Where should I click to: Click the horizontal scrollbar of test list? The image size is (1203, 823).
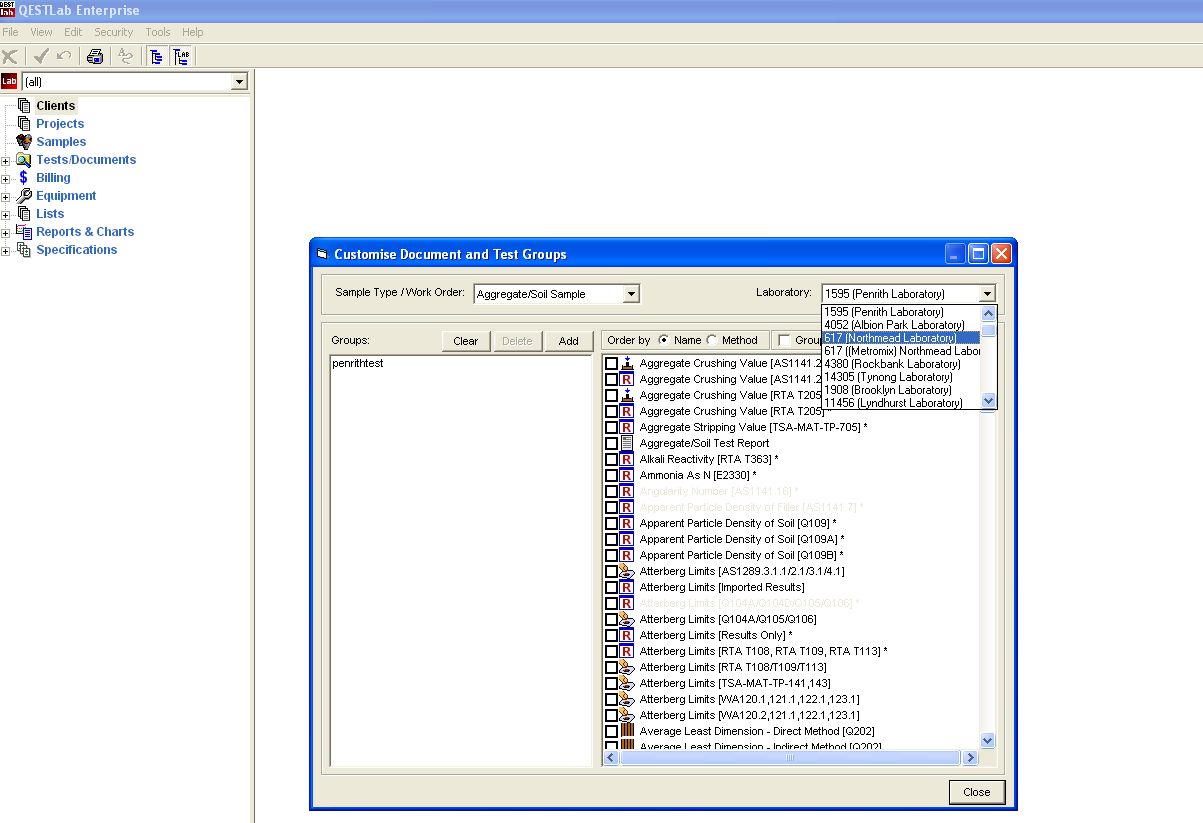coord(790,758)
